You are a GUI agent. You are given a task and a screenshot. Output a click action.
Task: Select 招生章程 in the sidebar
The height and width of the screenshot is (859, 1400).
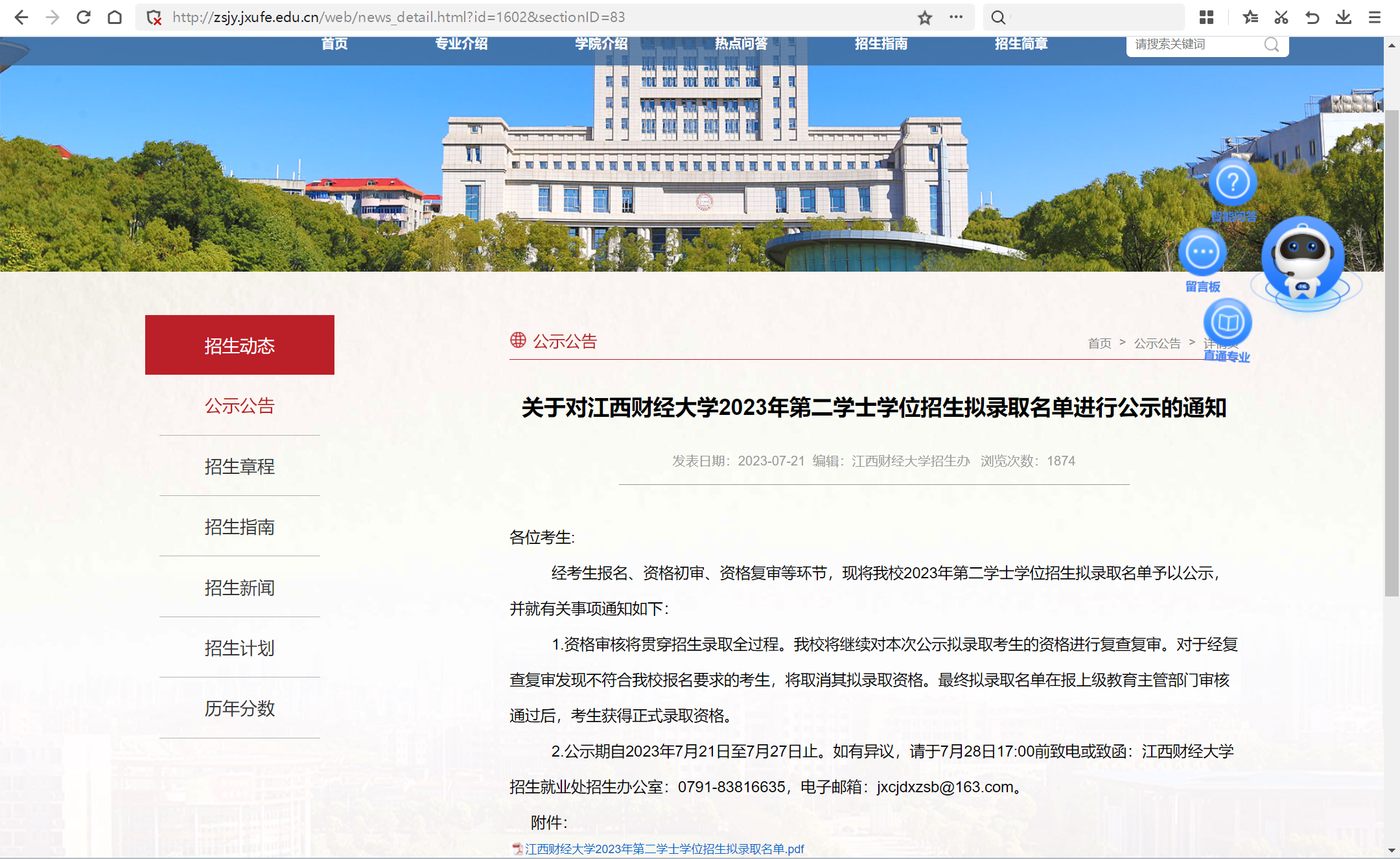pyautogui.click(x=239, y=466)
